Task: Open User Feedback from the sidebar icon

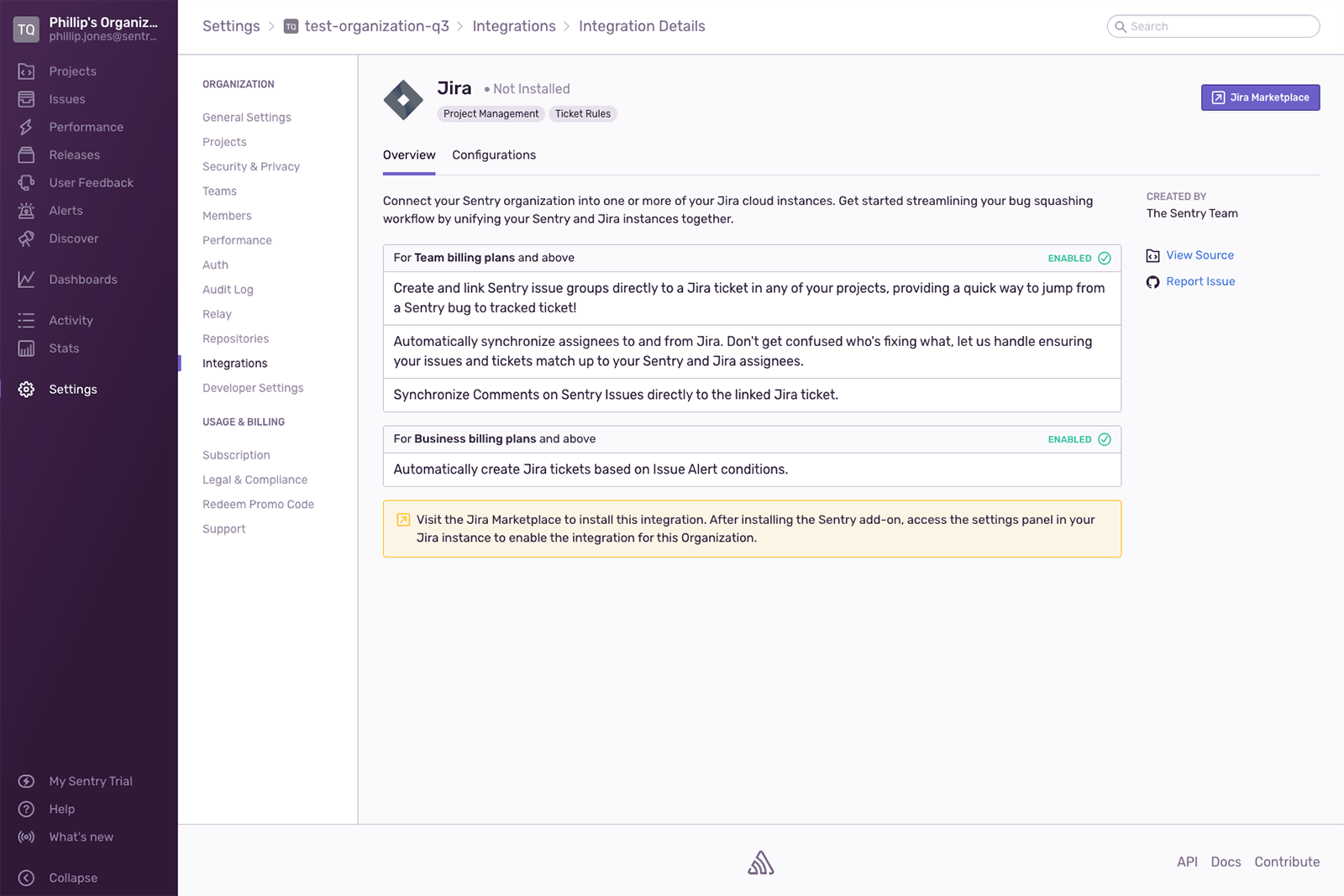Action: (25, 182)
